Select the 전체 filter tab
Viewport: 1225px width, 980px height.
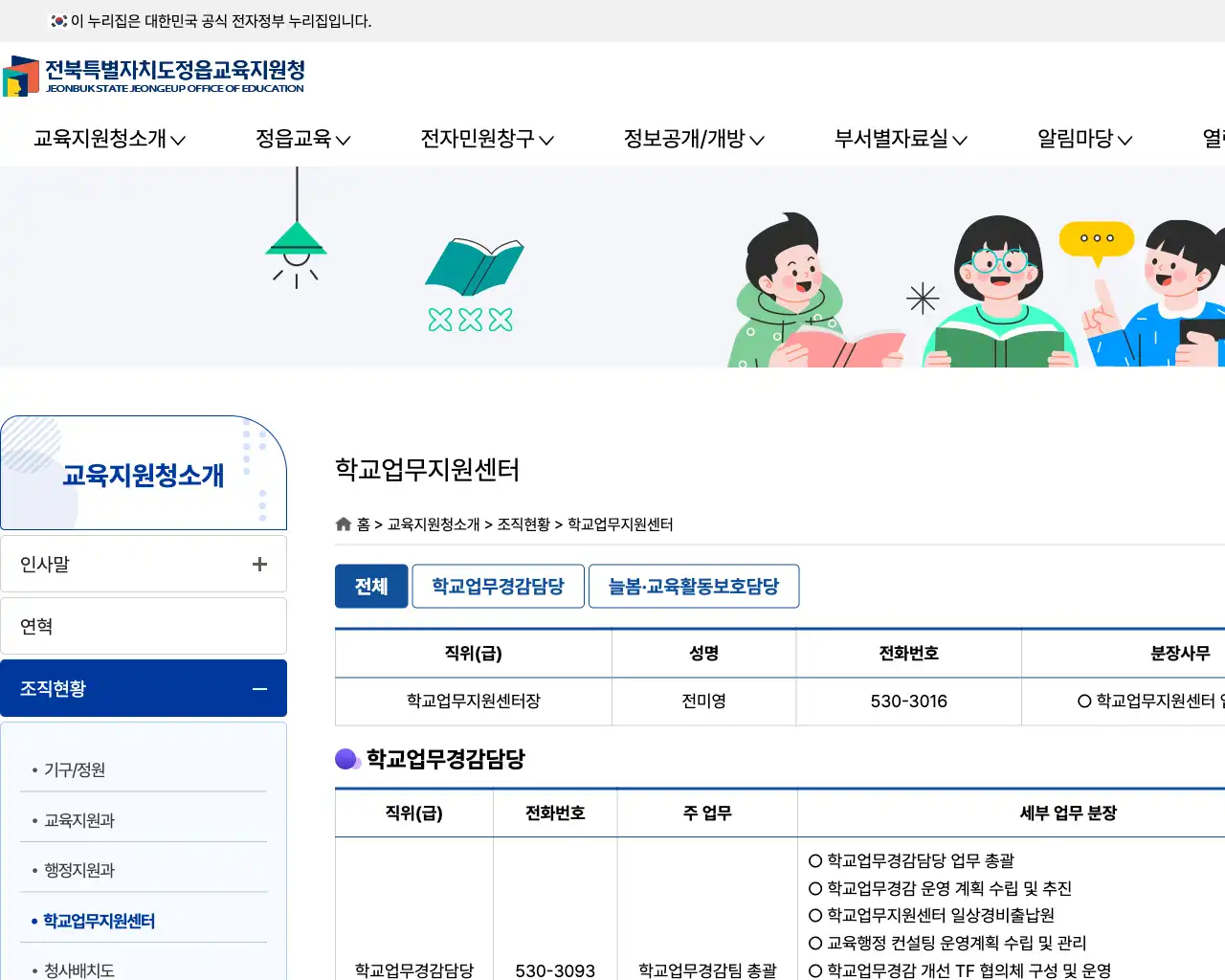coord(371,586)
